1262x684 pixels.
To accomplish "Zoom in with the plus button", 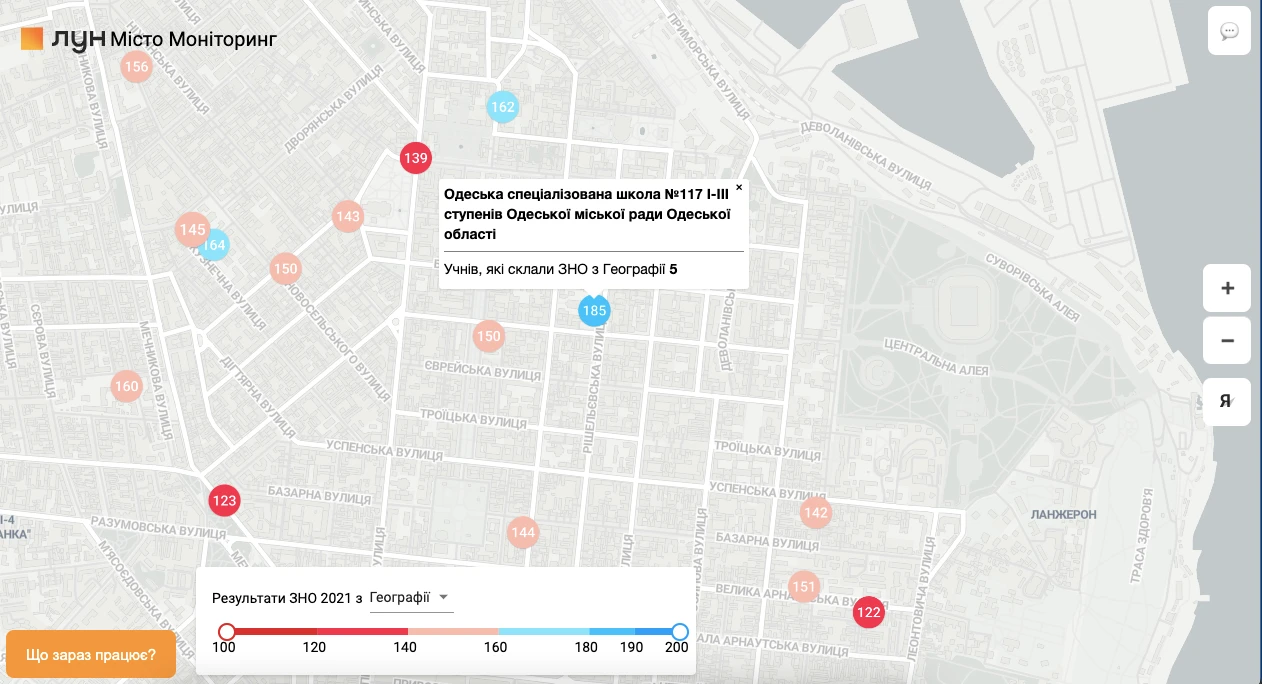I will pyautogui.click(x=1227, y=289).
